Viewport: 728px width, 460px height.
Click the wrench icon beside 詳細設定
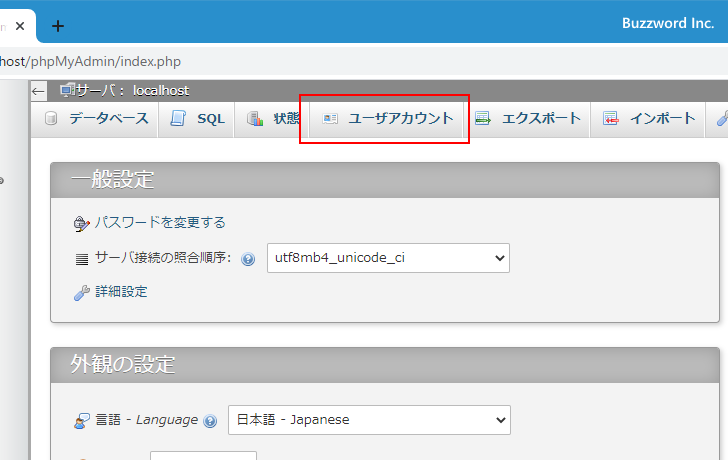(82, 293)
